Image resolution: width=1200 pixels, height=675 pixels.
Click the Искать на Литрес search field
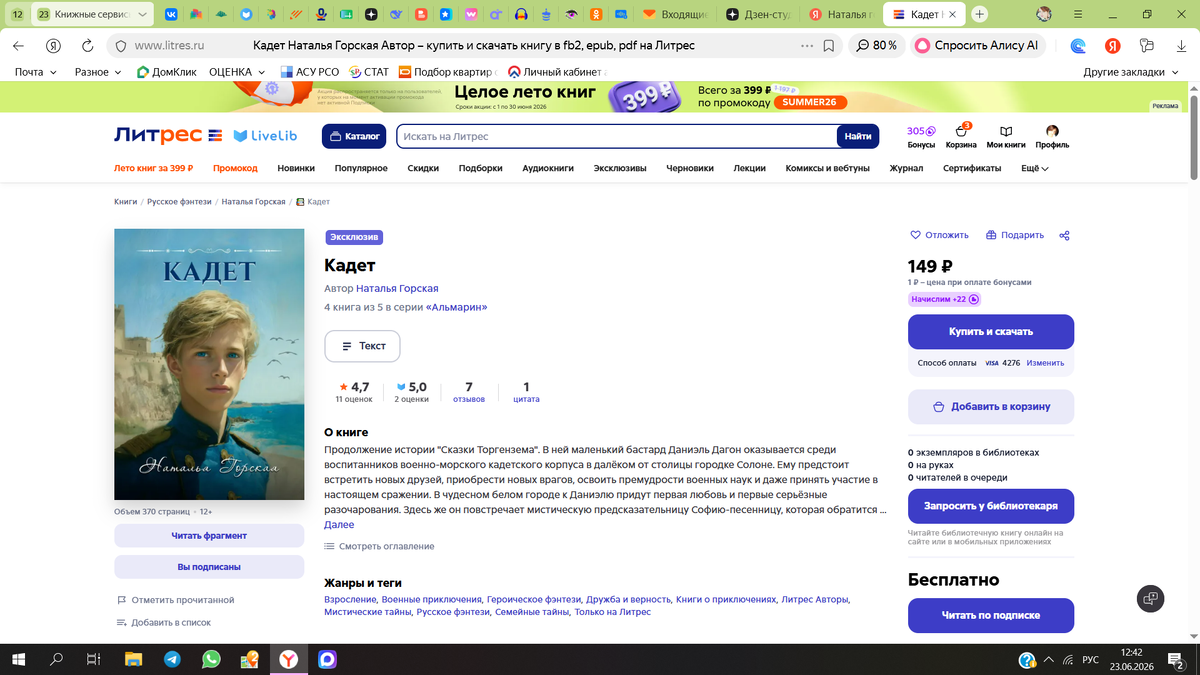[x=616, y=136]
